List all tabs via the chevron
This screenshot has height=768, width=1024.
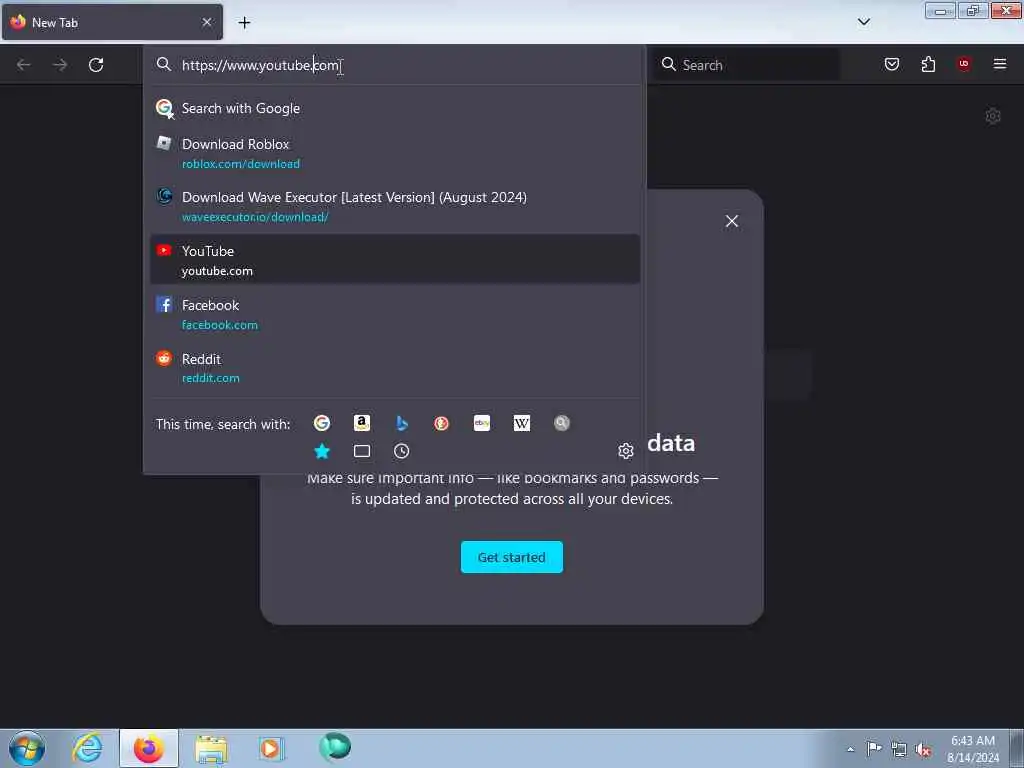[x=864, y=22]
